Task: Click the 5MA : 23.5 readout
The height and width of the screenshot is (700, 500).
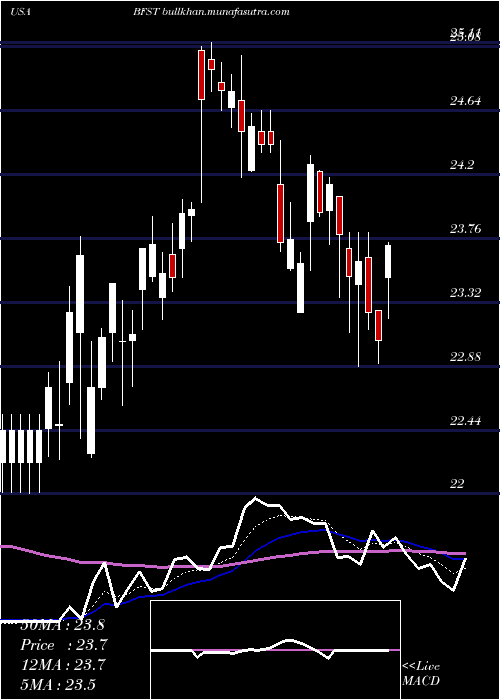Action: [58, 685]
